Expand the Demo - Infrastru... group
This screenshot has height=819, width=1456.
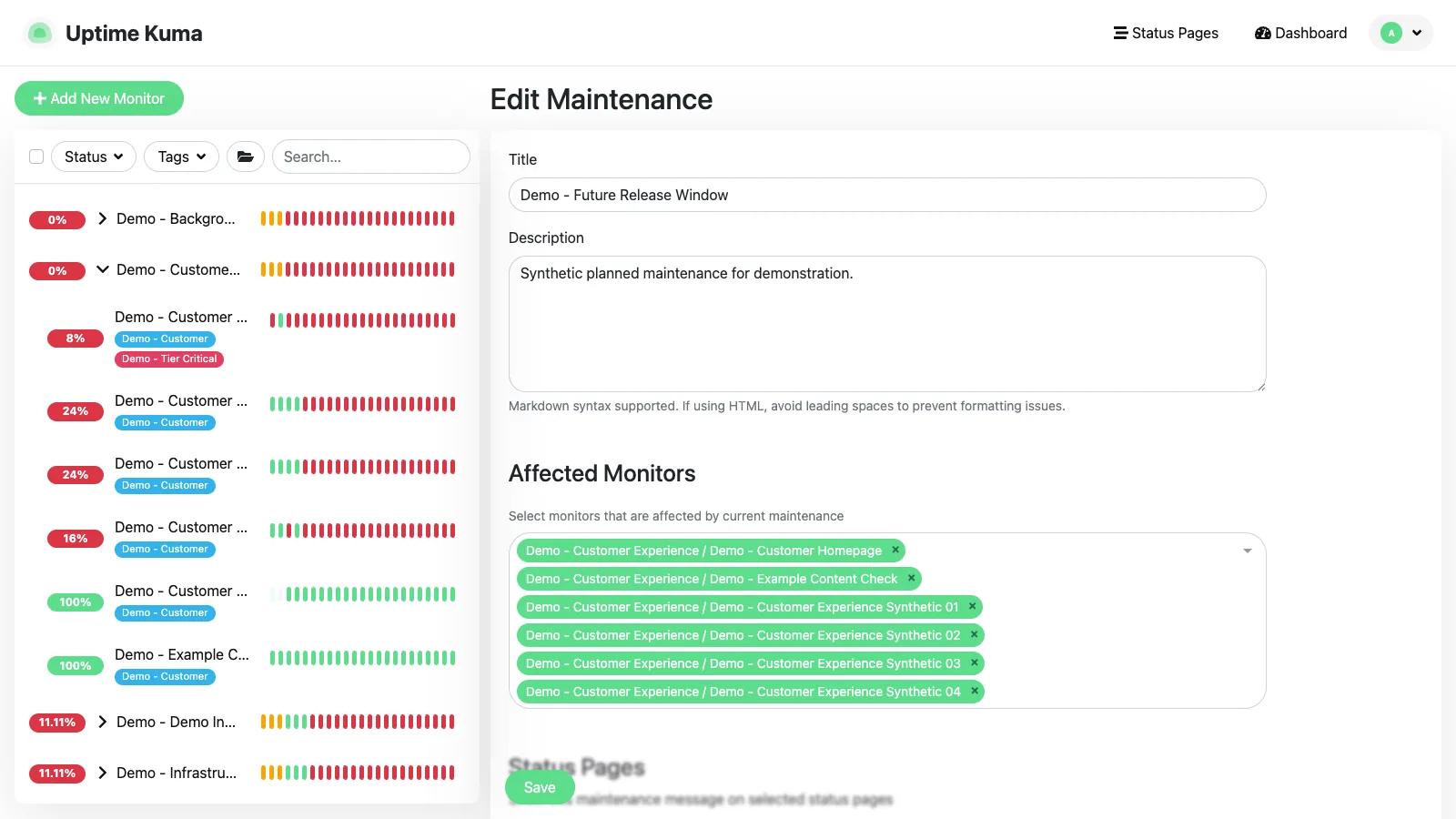coord(103,773)
